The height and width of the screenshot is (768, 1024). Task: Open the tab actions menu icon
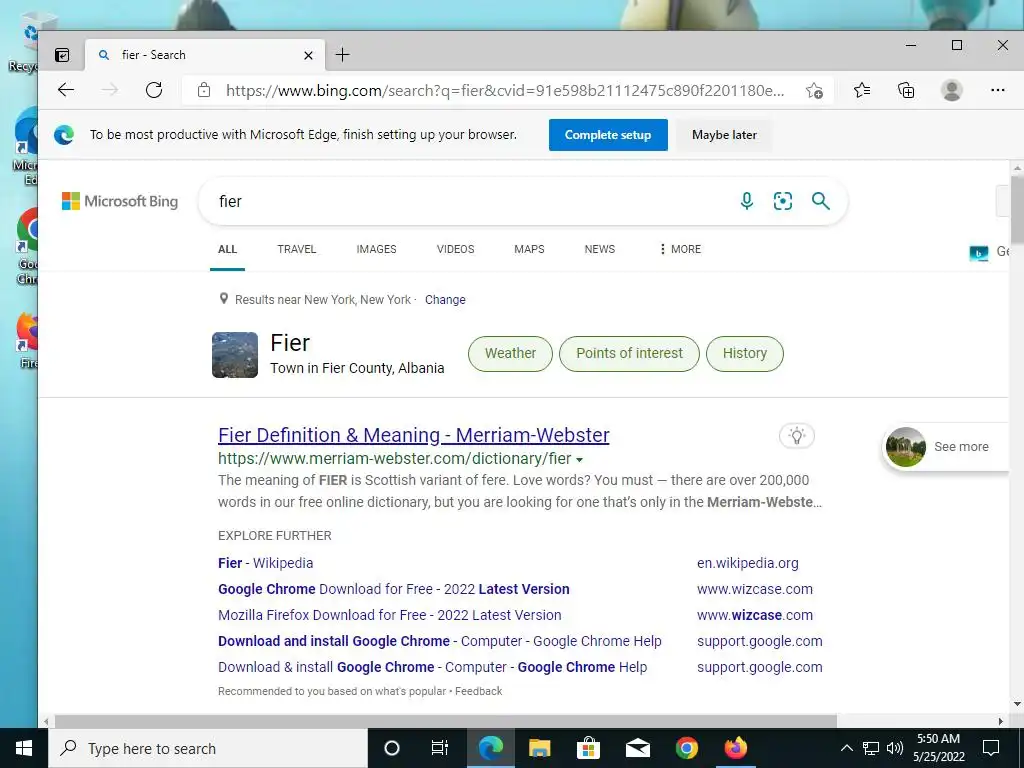(x=62, y=55)
